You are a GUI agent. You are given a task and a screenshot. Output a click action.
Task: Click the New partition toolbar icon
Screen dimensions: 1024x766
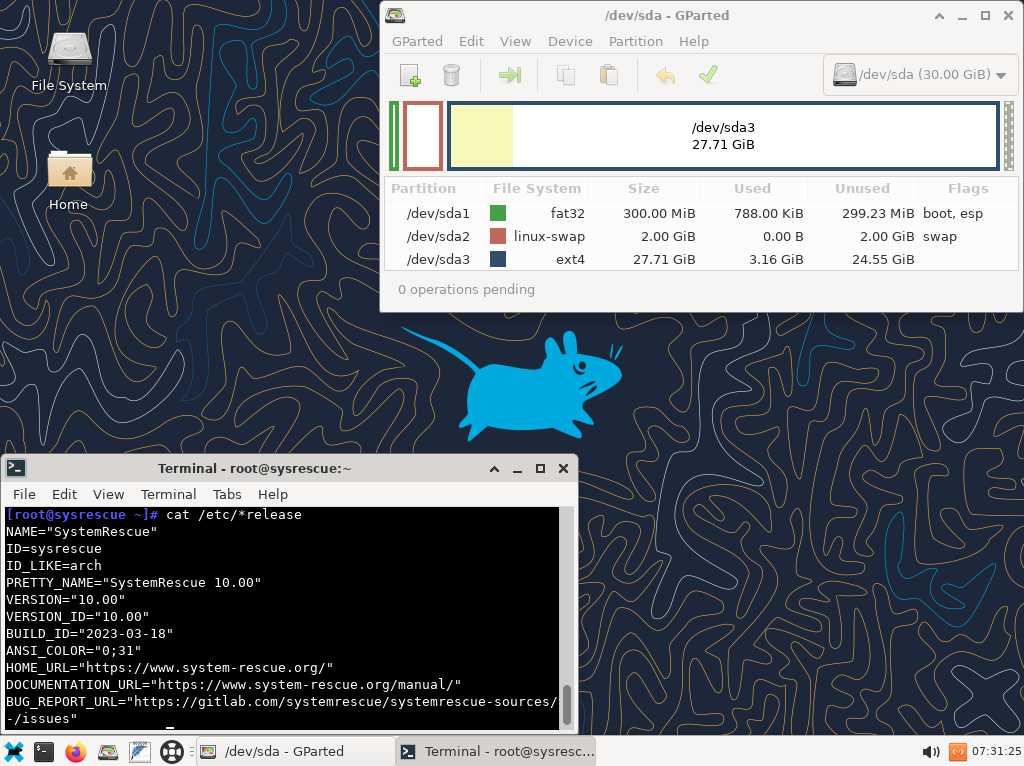click(x=410, y=75)
